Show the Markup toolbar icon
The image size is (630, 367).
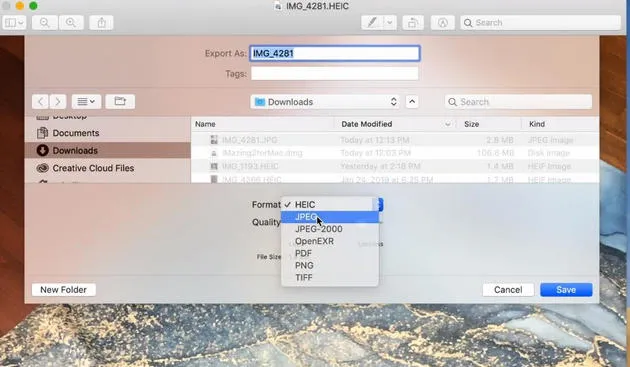pyautogui.click(x=443, y=23)
